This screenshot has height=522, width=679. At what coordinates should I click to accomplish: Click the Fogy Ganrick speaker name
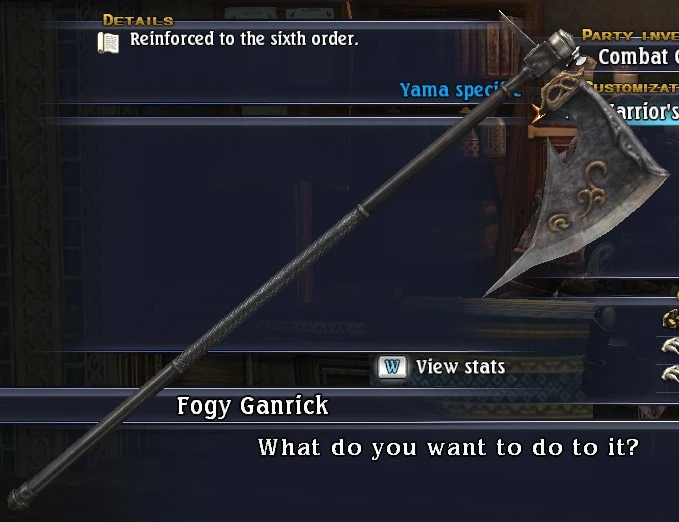[x=253, y=406]
